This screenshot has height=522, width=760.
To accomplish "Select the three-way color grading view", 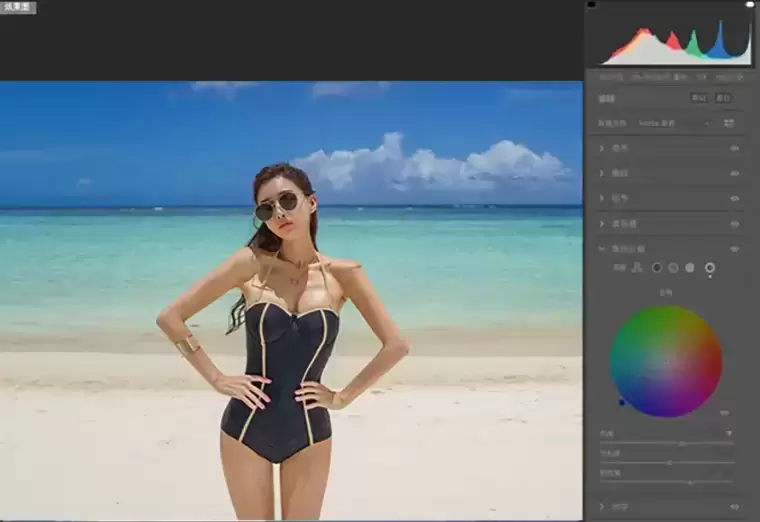I will 636,268.
